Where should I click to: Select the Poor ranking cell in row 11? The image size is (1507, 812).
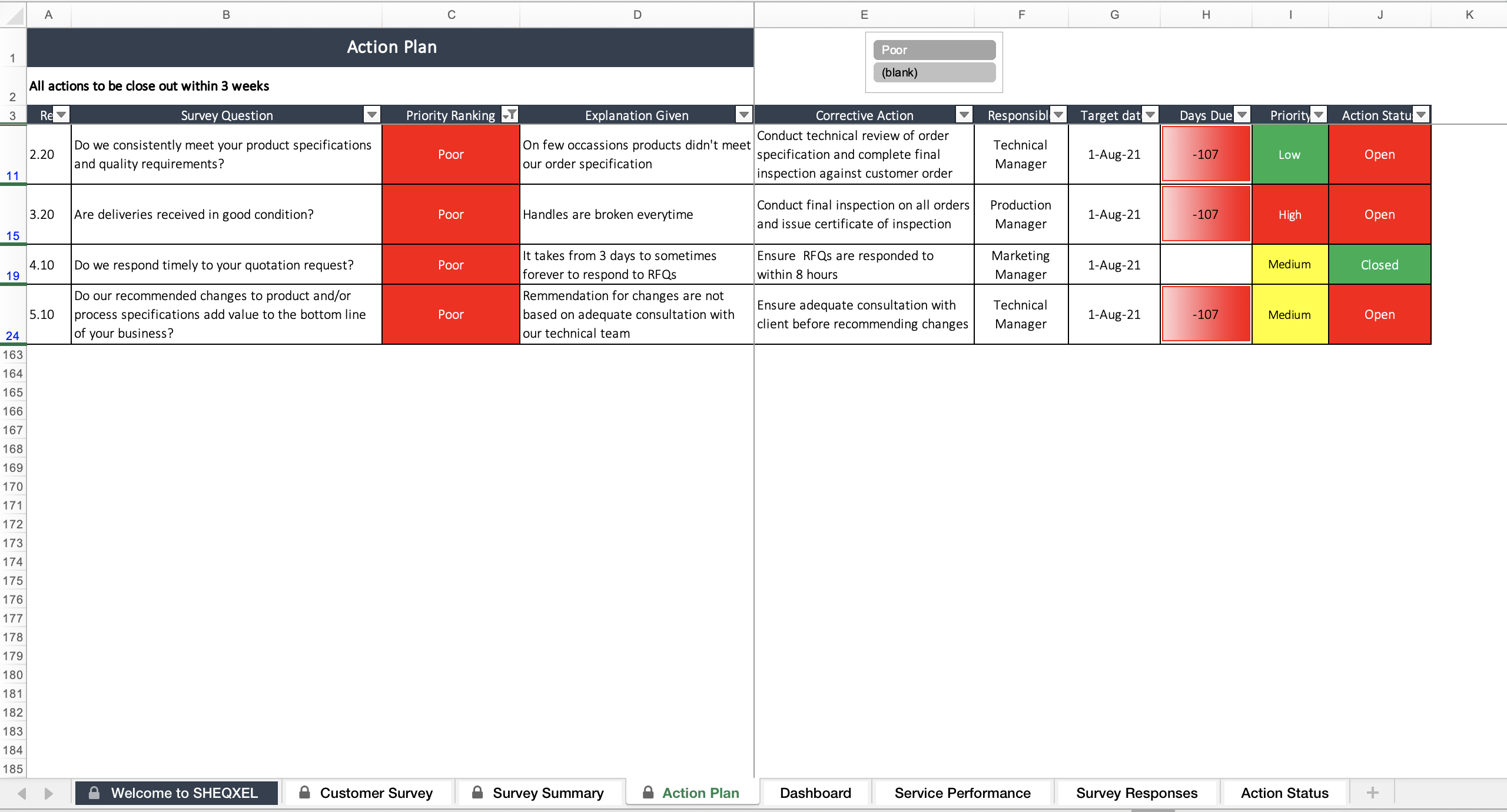pyautogui.click(x=451, y=154)
